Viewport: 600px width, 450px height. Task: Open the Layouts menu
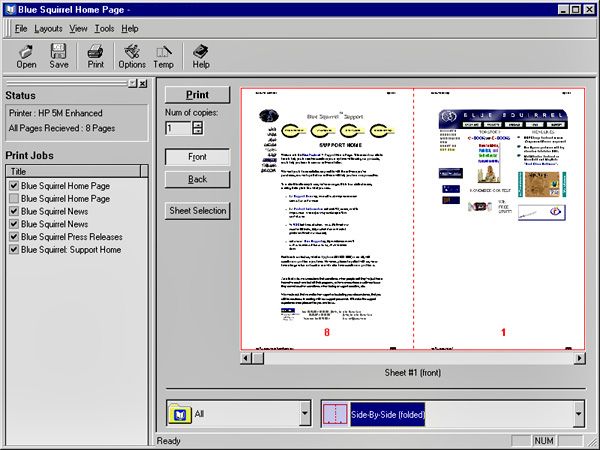48,28
